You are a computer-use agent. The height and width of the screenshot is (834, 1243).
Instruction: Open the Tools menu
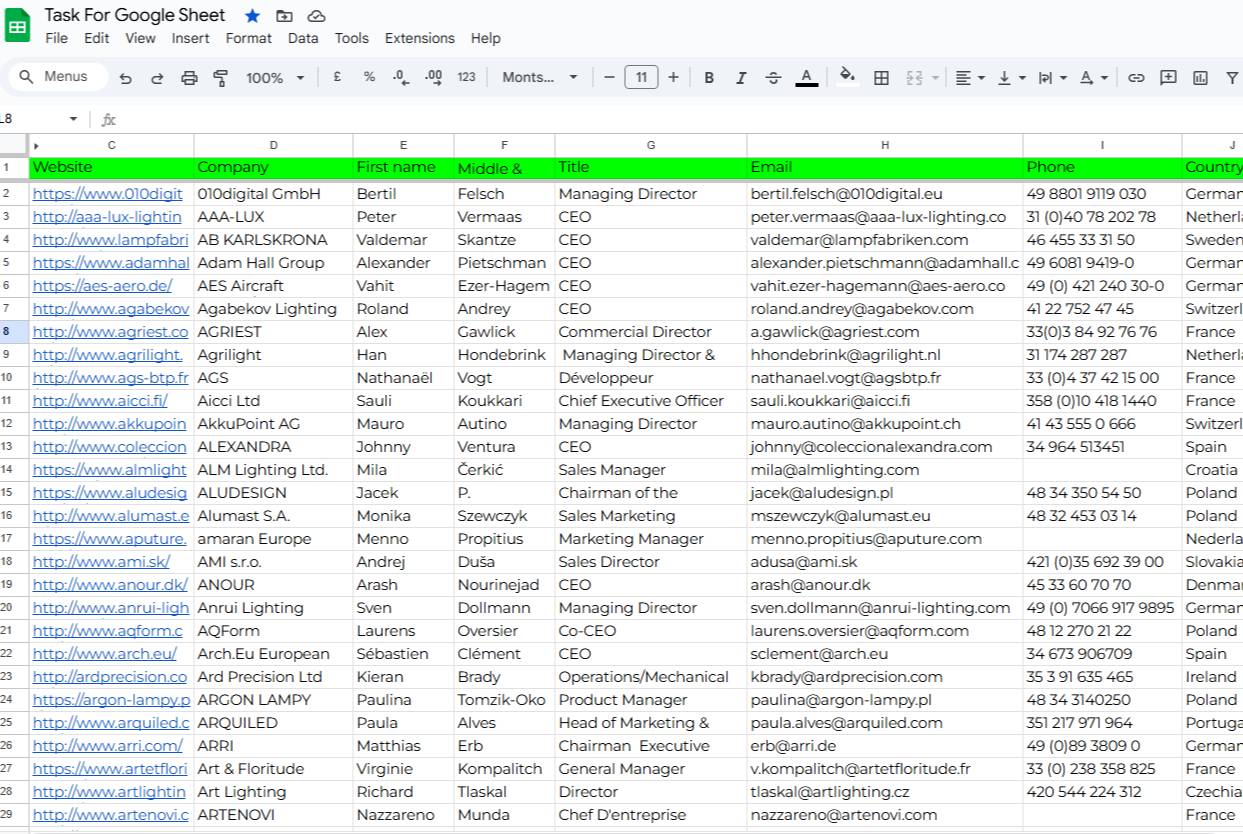(x=352, y=38)
